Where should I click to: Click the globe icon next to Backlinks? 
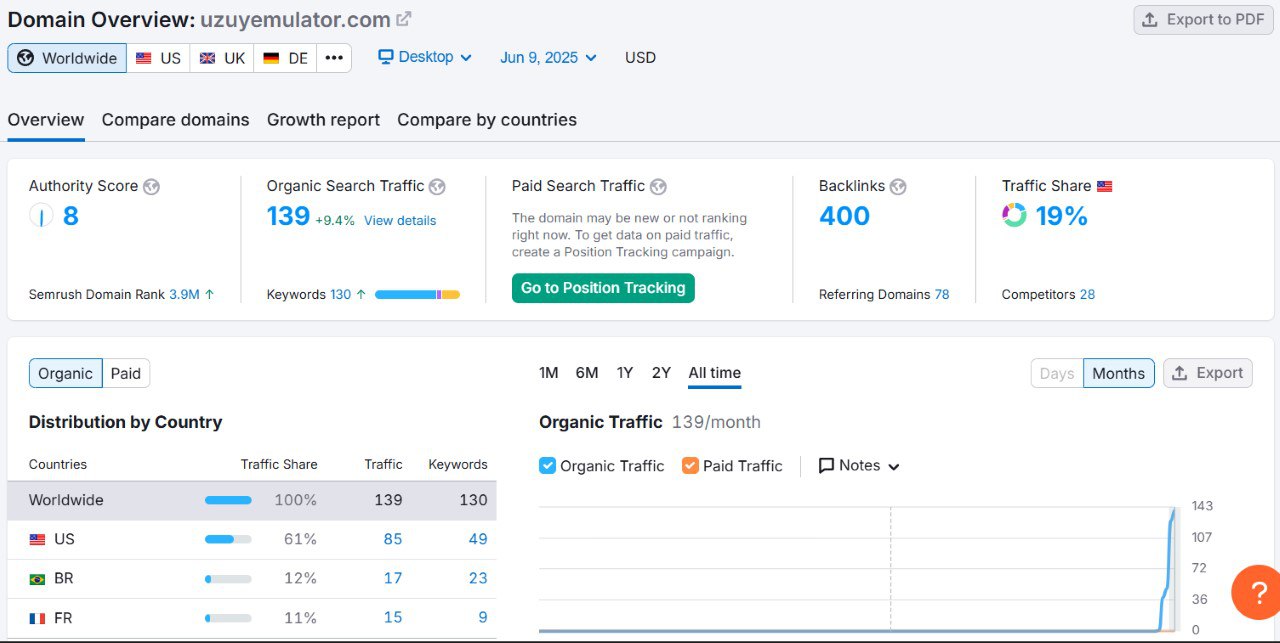point(898,186)
